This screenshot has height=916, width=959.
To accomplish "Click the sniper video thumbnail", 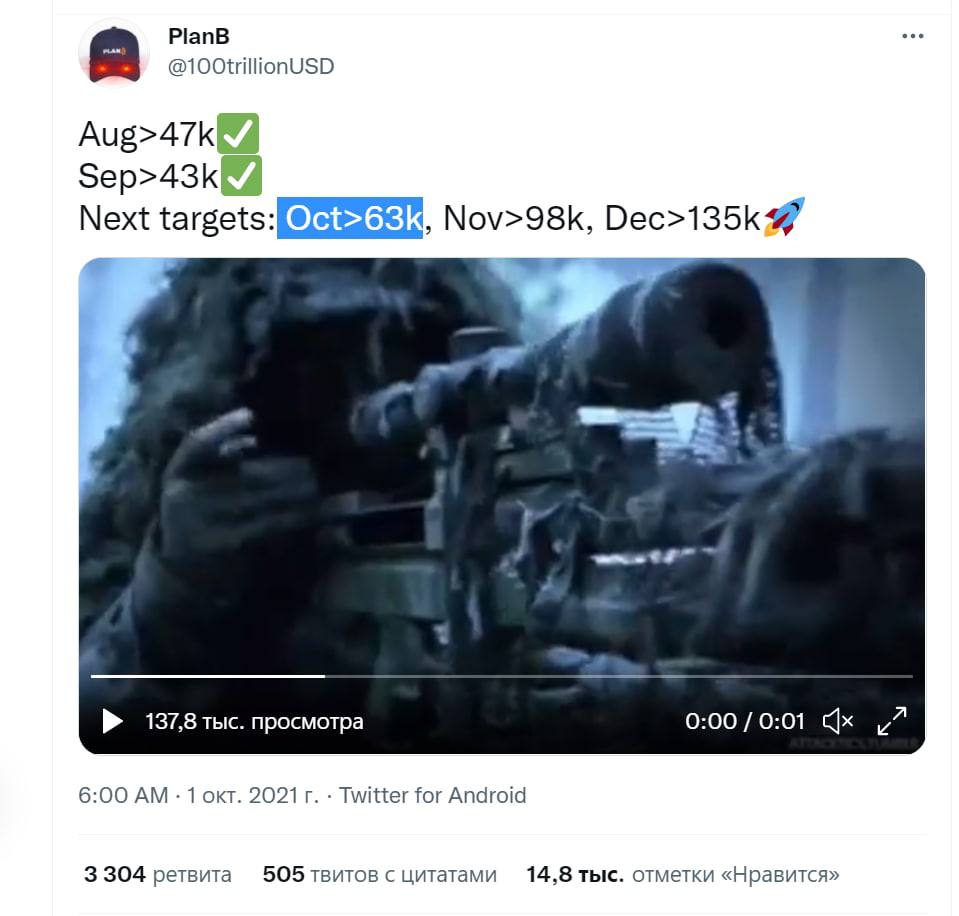I will pos(502,465).
